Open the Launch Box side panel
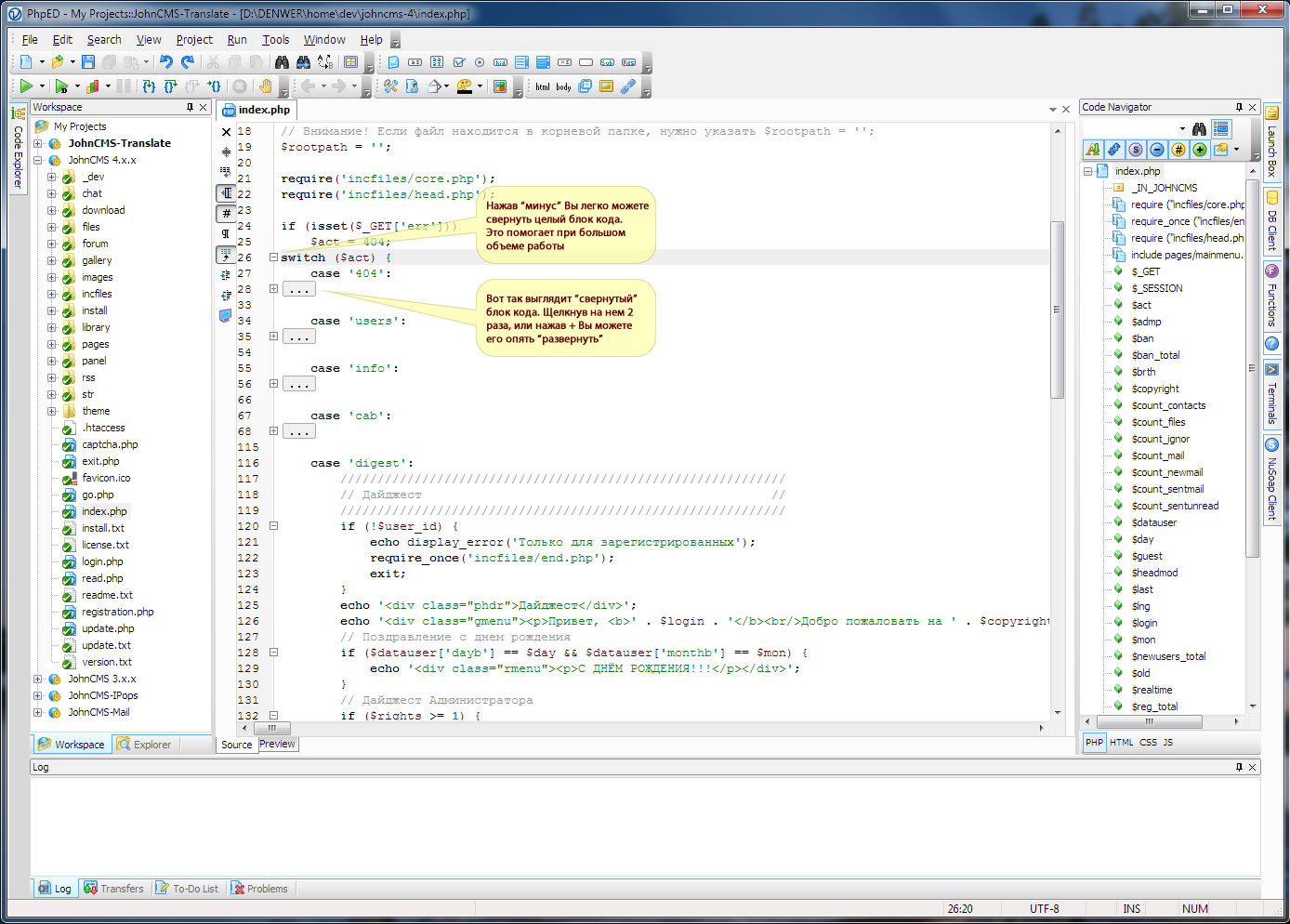 [1272, 141]
